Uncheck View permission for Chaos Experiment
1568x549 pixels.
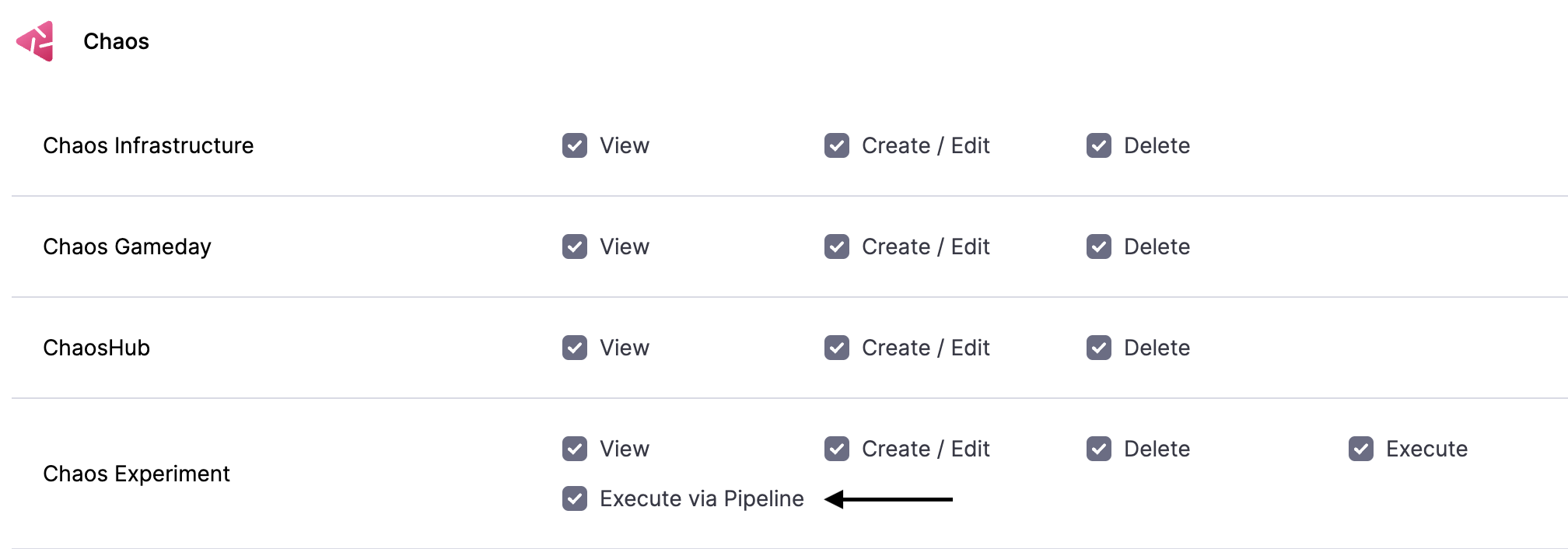574,449
